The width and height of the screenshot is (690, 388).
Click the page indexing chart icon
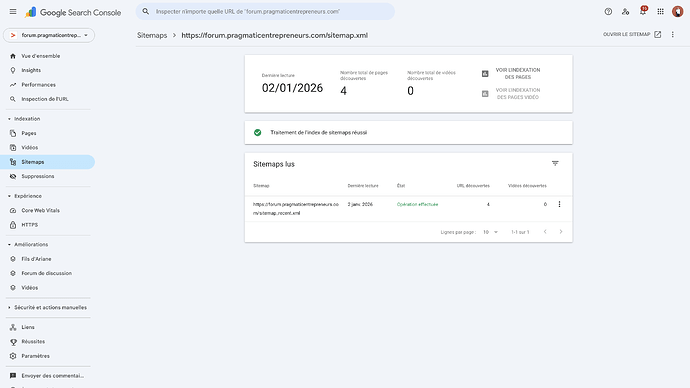[x=485, y=73]
